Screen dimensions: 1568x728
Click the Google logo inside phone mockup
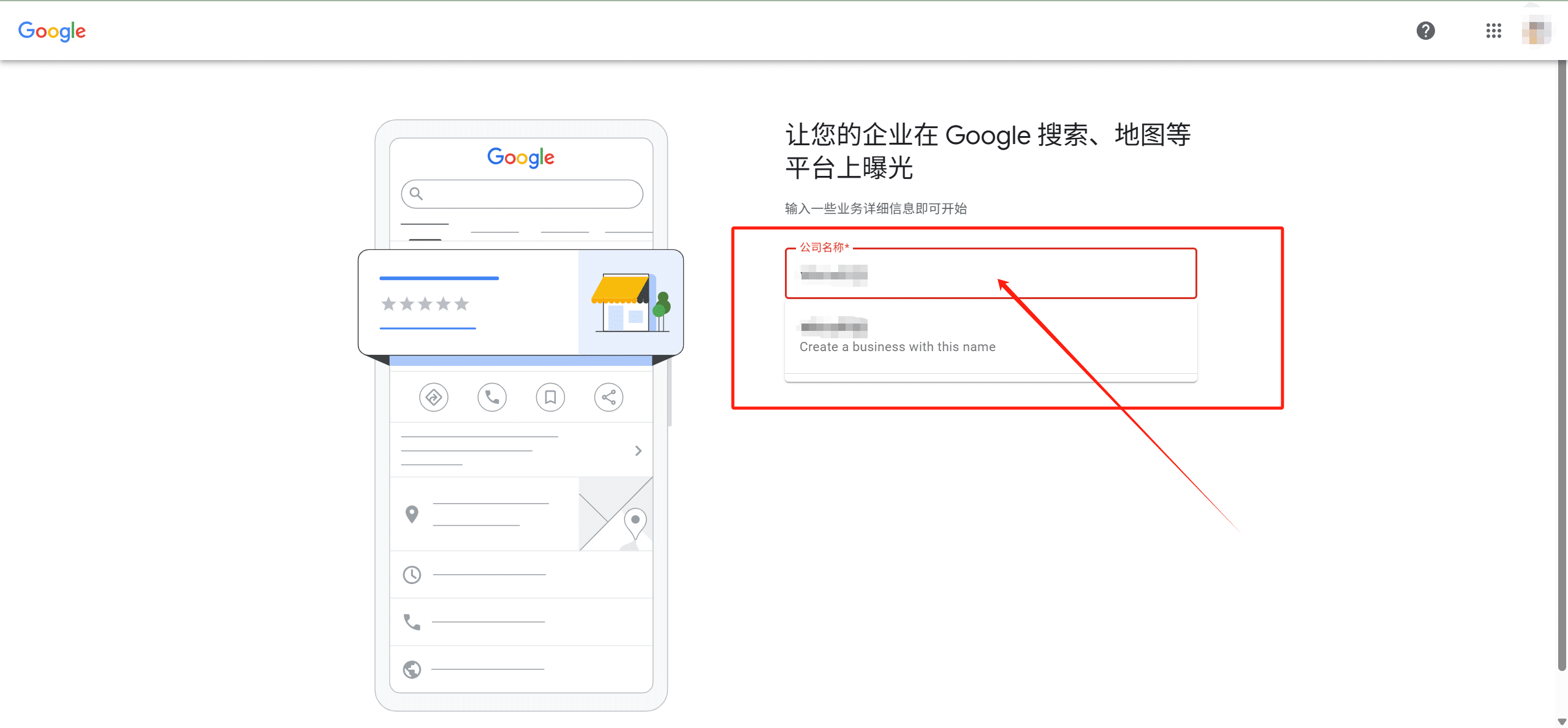point(521,157)
